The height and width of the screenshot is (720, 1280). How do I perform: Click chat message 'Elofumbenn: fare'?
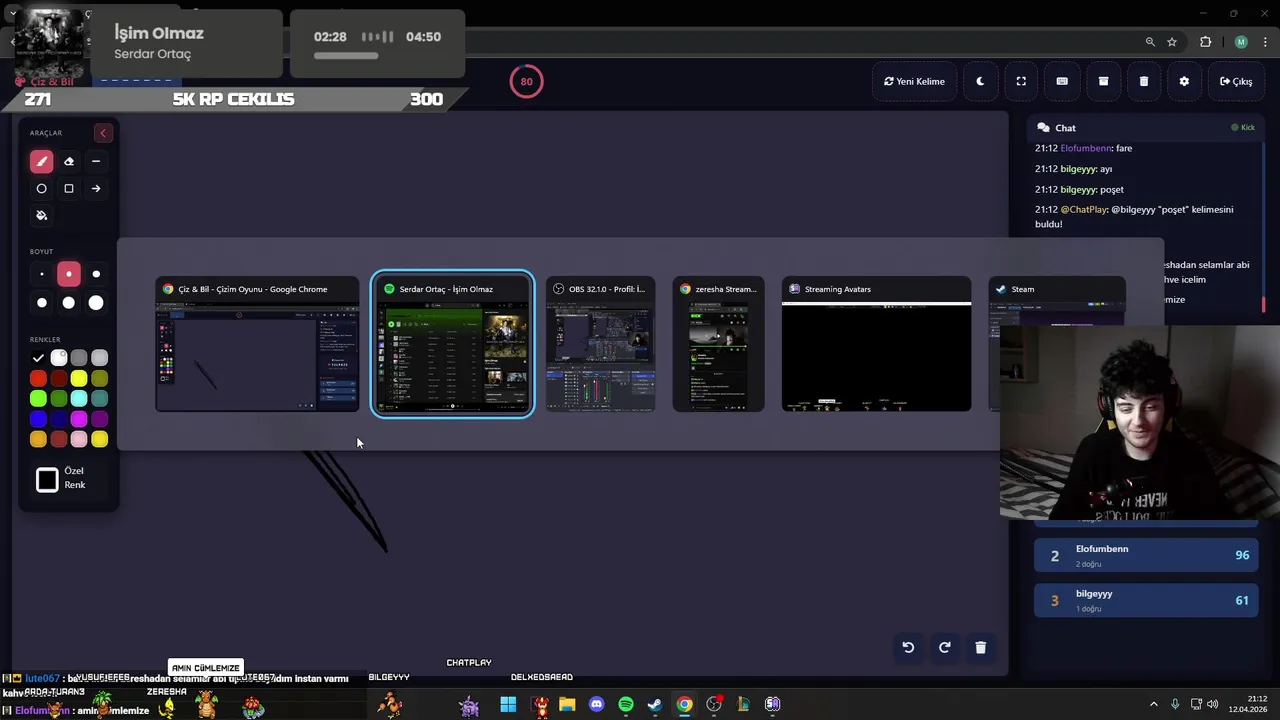coord(1084,148)
